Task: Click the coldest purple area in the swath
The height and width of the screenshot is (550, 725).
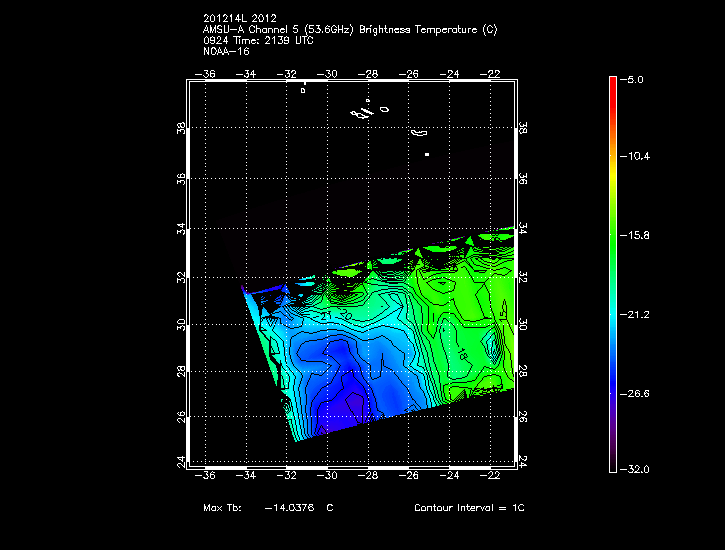Action: click(x=350, y=405)
